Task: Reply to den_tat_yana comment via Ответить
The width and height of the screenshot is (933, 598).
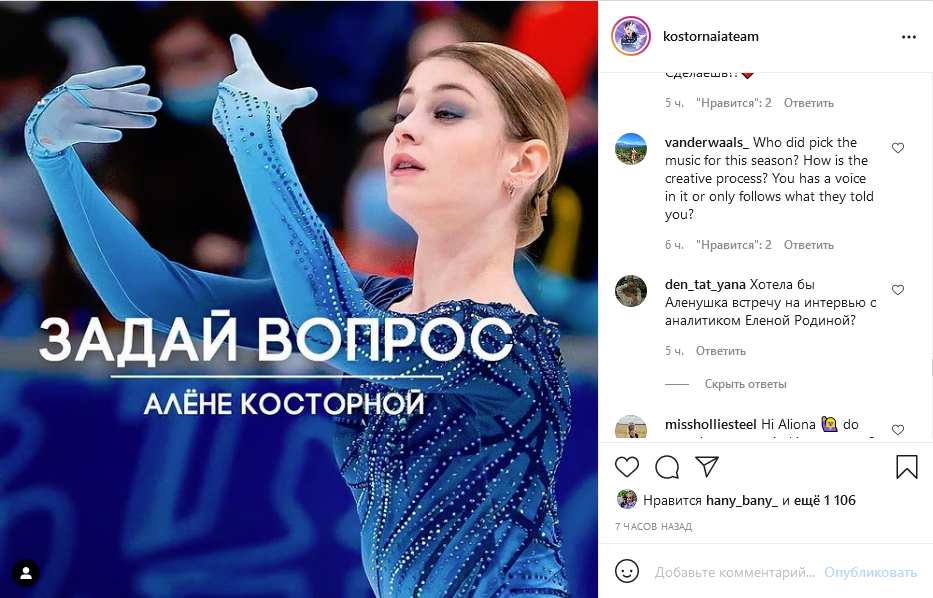Action: pyautogui.click(x=721, y=350)
